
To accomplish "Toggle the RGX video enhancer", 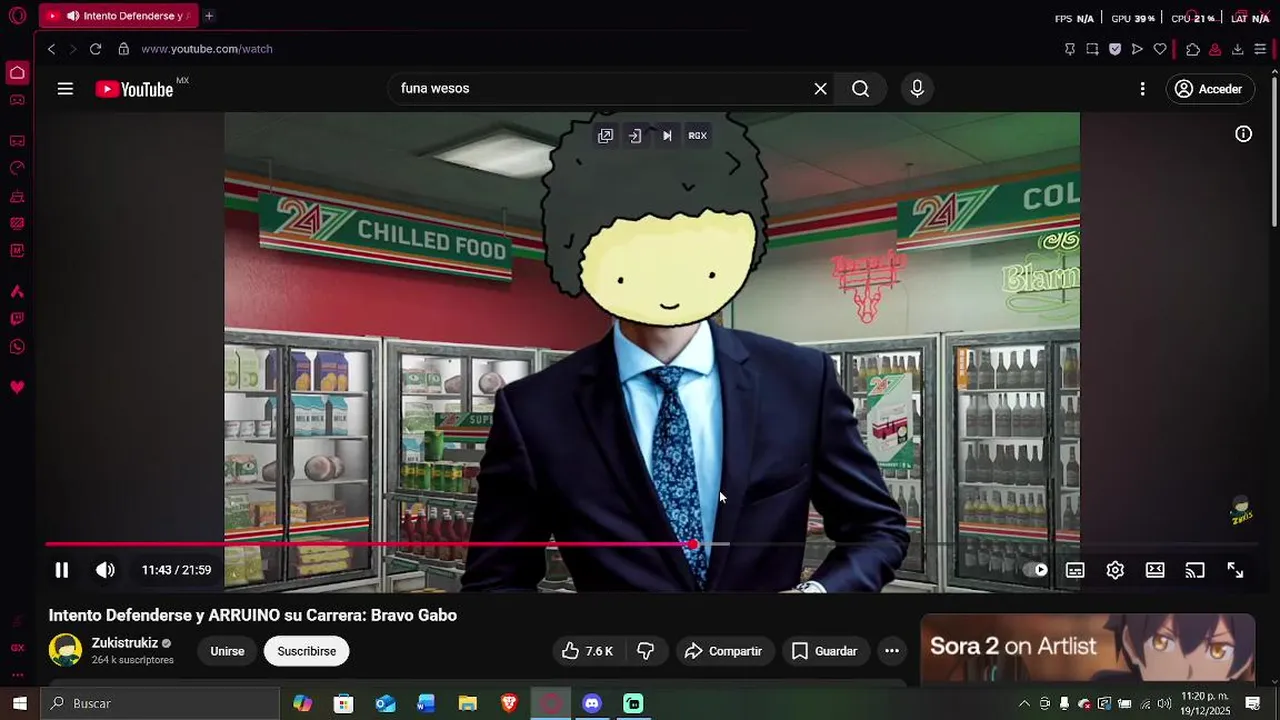I will 697,136.
